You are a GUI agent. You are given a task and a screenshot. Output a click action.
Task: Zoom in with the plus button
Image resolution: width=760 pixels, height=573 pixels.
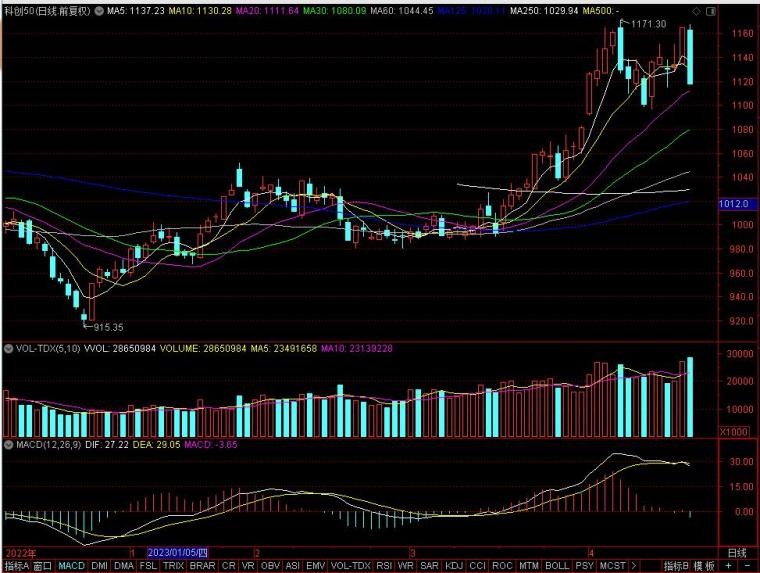coord(728,566)
